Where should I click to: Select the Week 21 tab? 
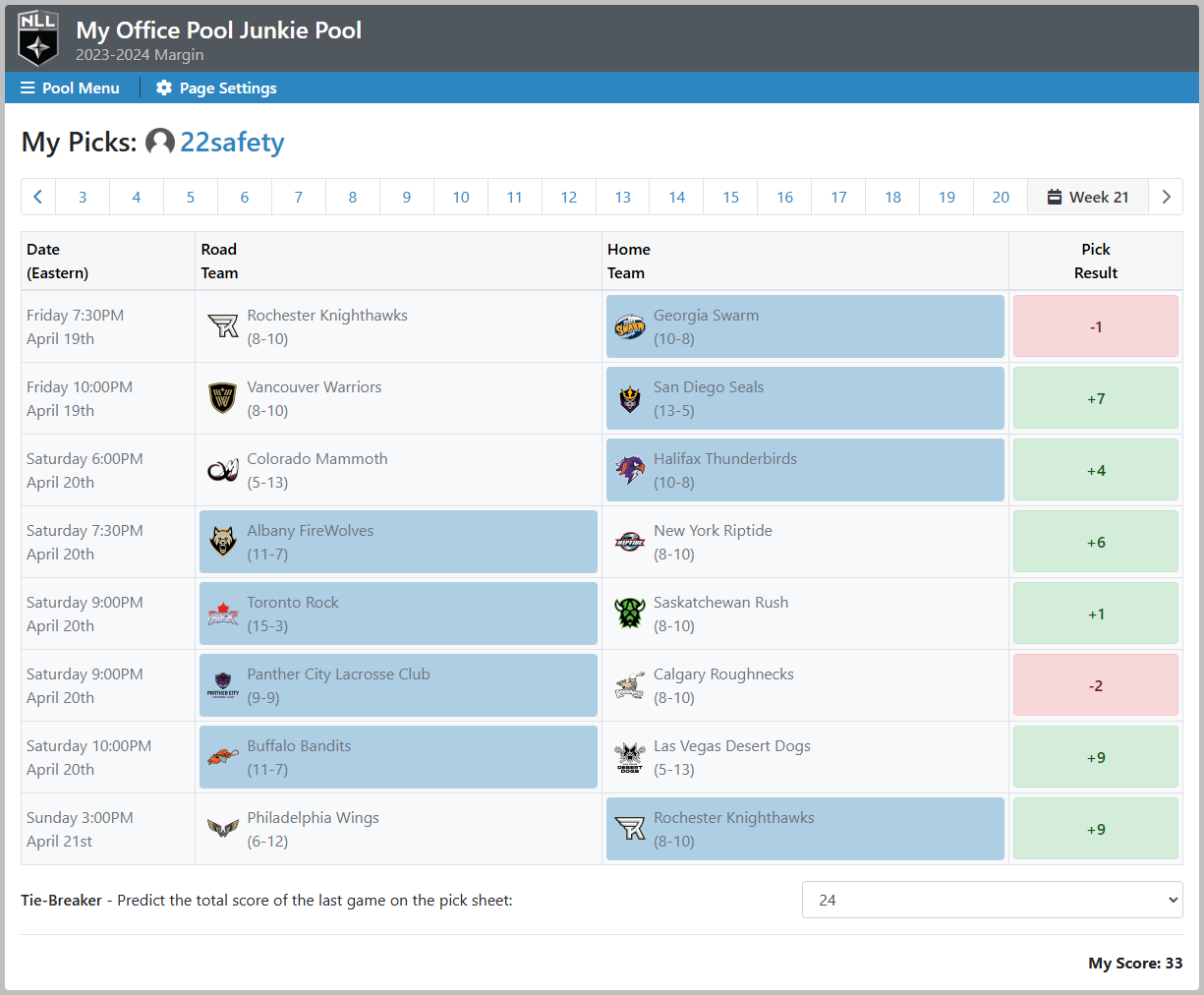click(1088, 197)
